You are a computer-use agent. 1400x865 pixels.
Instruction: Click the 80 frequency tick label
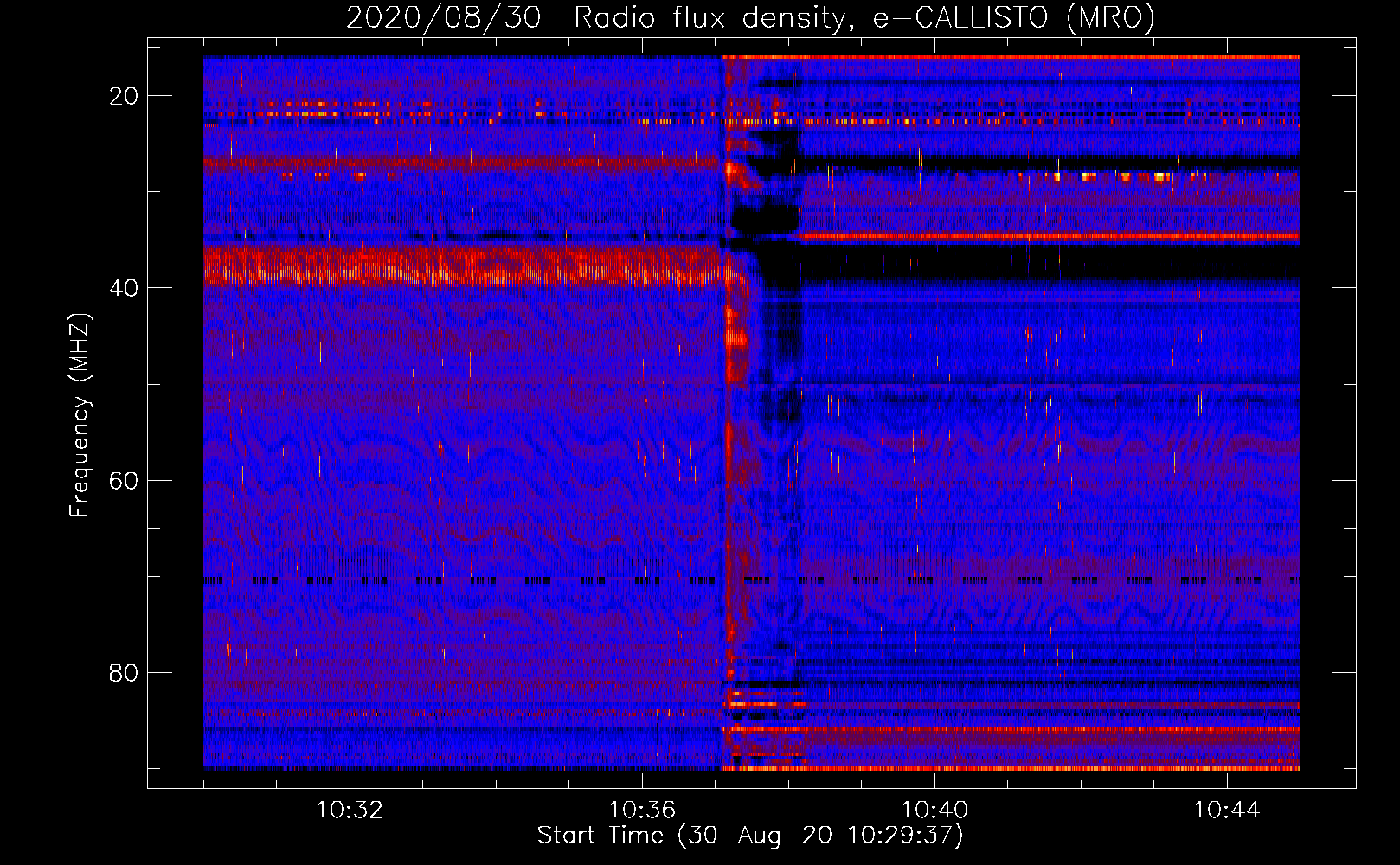[x=124, y=672]
